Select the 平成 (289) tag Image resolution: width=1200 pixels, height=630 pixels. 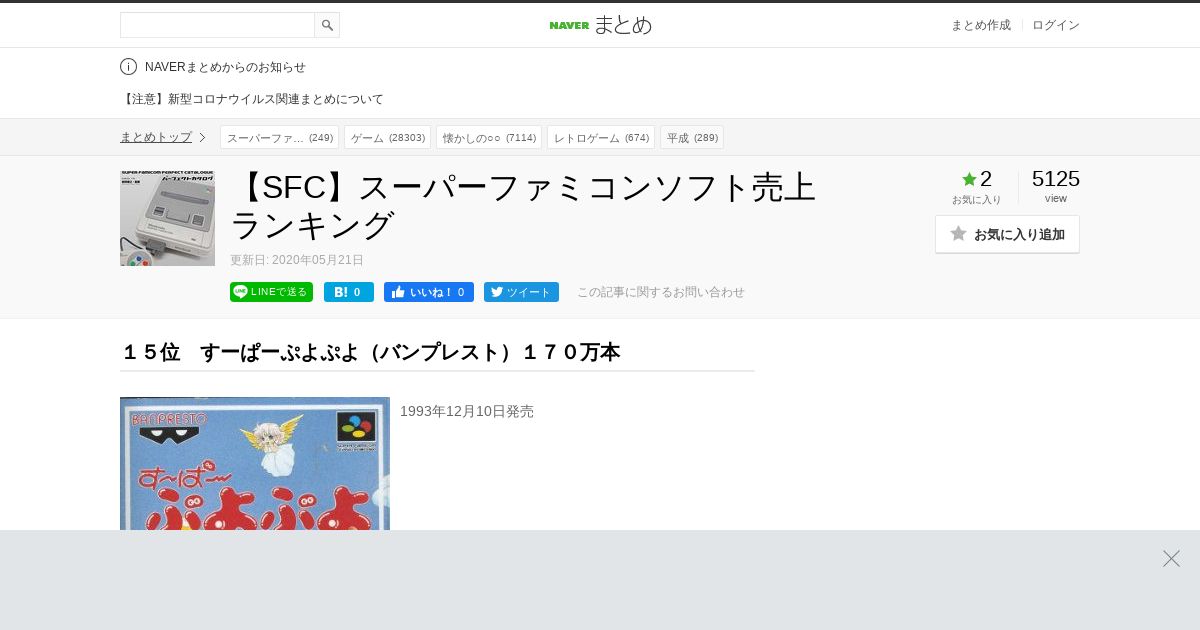tap(692, 137)
